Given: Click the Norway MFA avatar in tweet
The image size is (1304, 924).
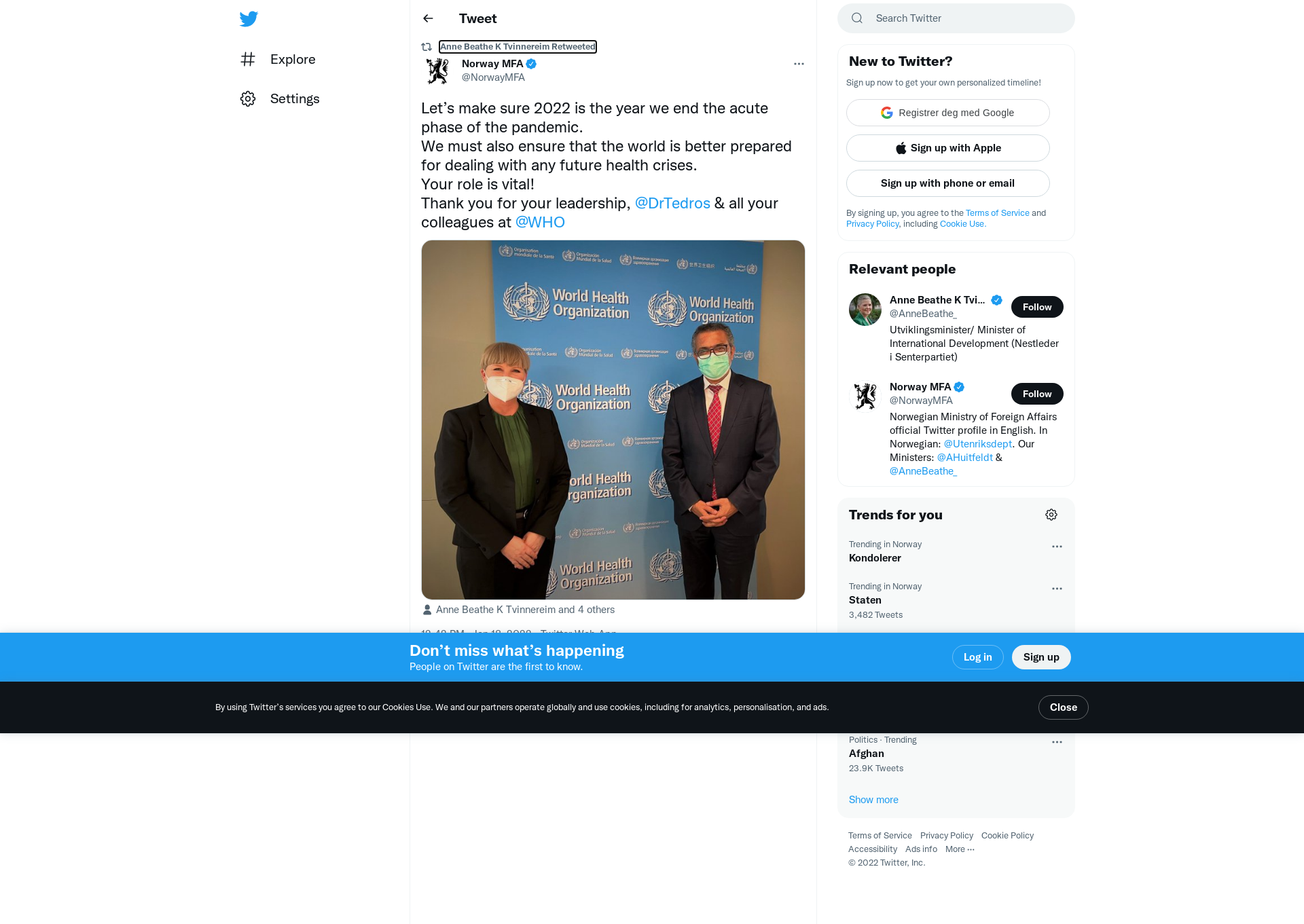Looking at the screenshot, I should click(x=437, y=71).
